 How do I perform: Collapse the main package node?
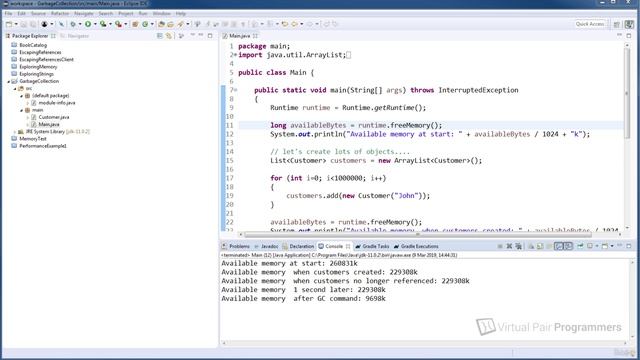[22, 110]
